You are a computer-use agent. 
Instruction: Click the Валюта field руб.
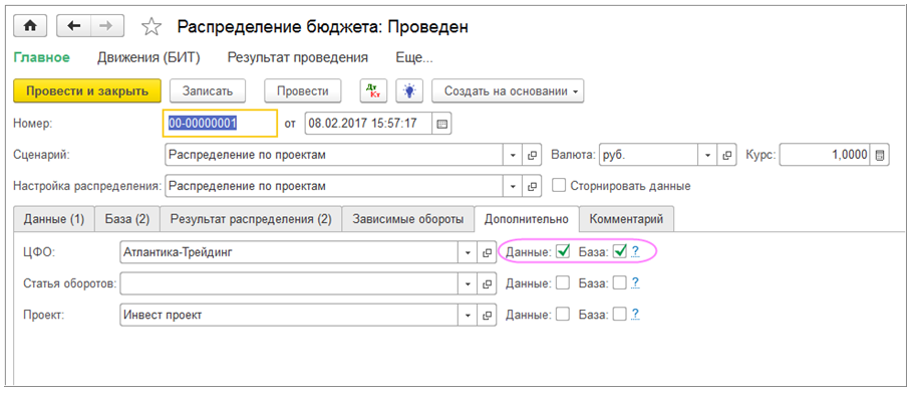tap(649, 155)
